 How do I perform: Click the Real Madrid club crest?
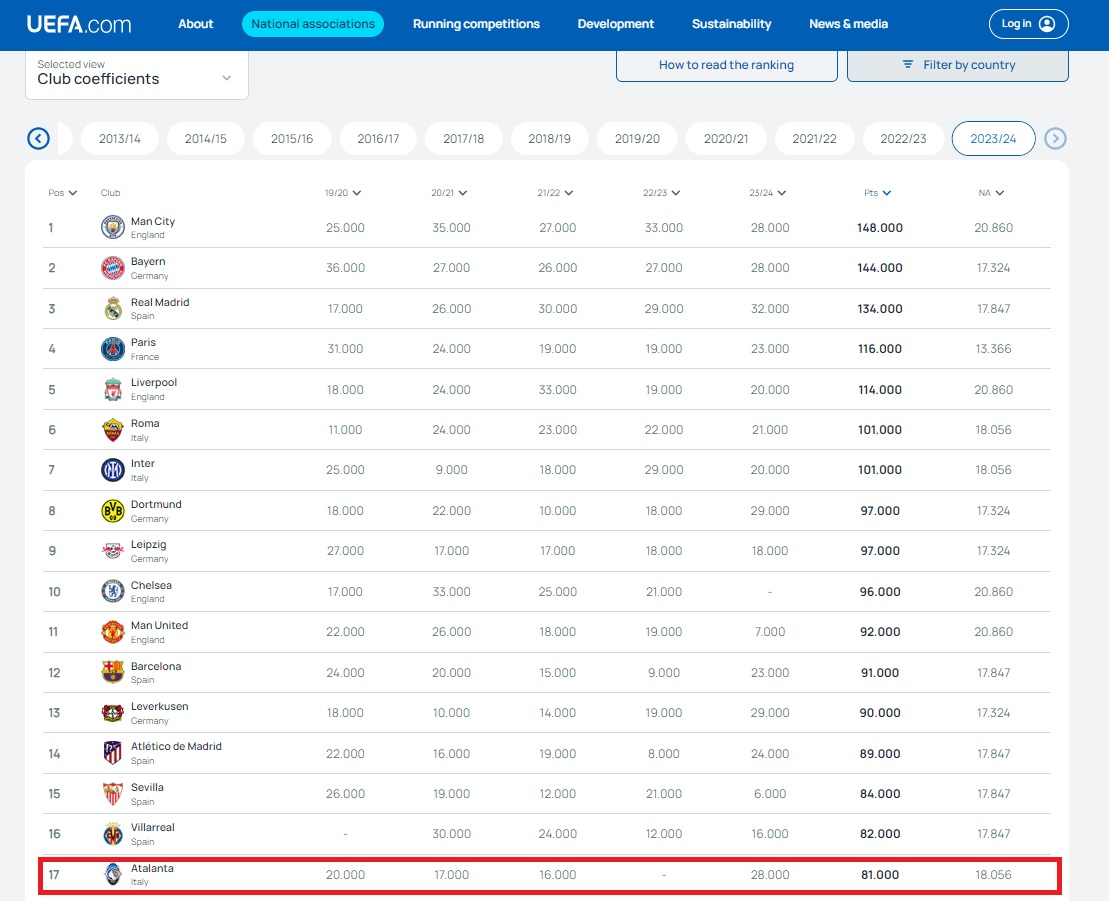[x=113, y=309]
